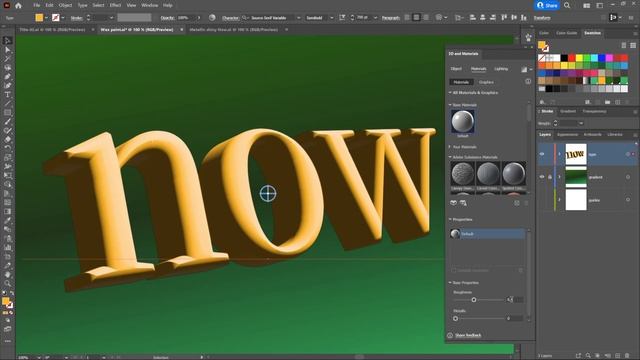
Task: Click the recolor artwork globe icon
Action: tap(212, 18)
